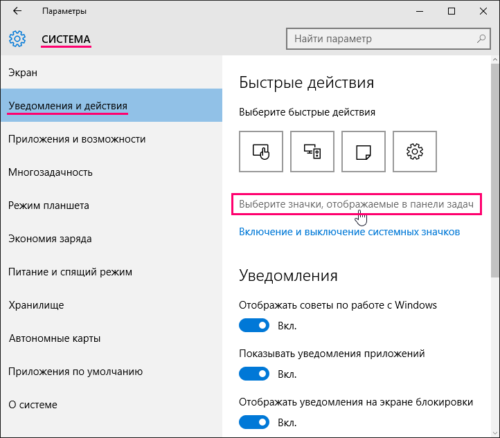Screen dimensions: 500x438
Task: Focus the Найти параметр search field
Action: point(388,39)
